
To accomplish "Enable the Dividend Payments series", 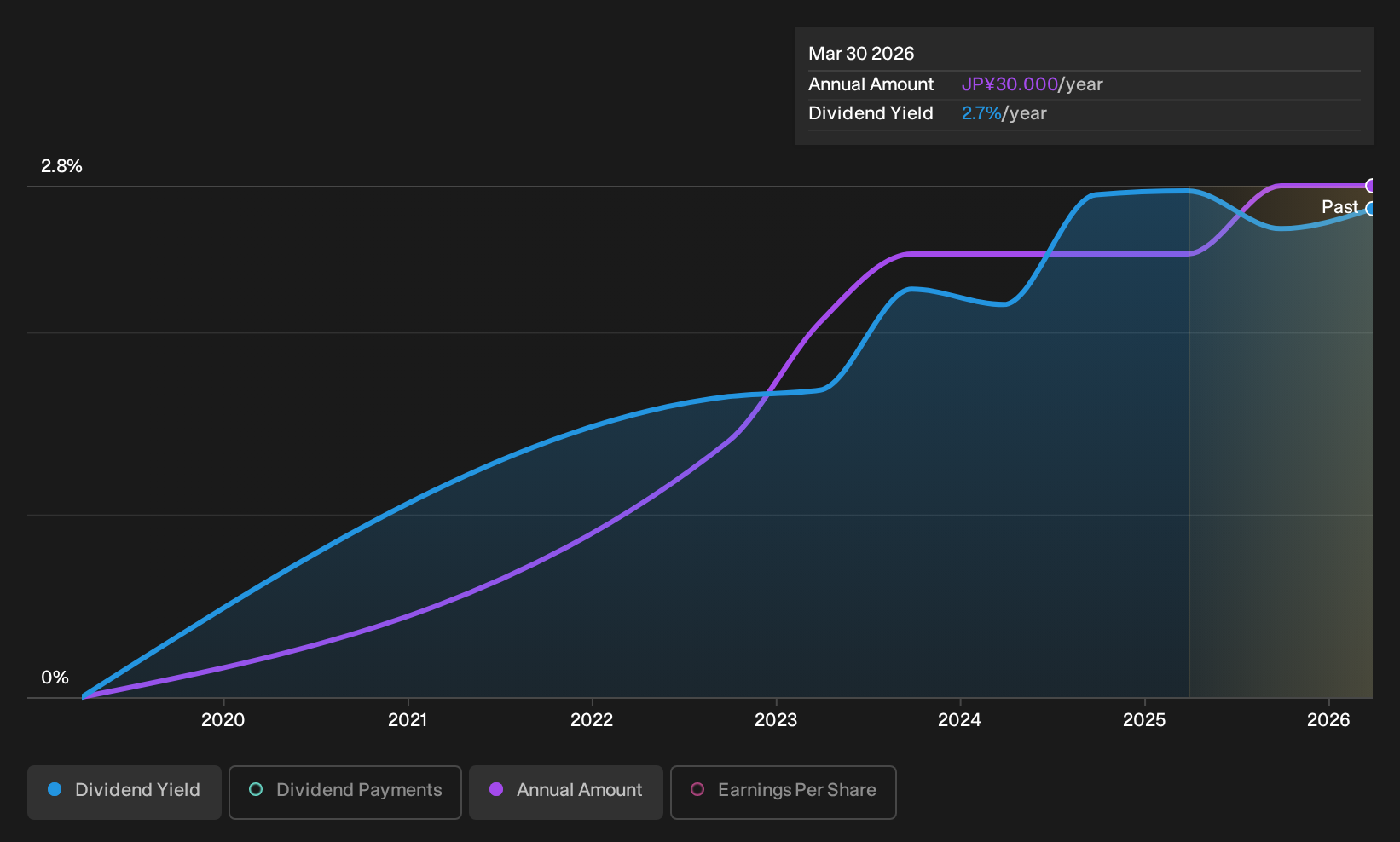I will pyautogui.click(x=345, y=793).
